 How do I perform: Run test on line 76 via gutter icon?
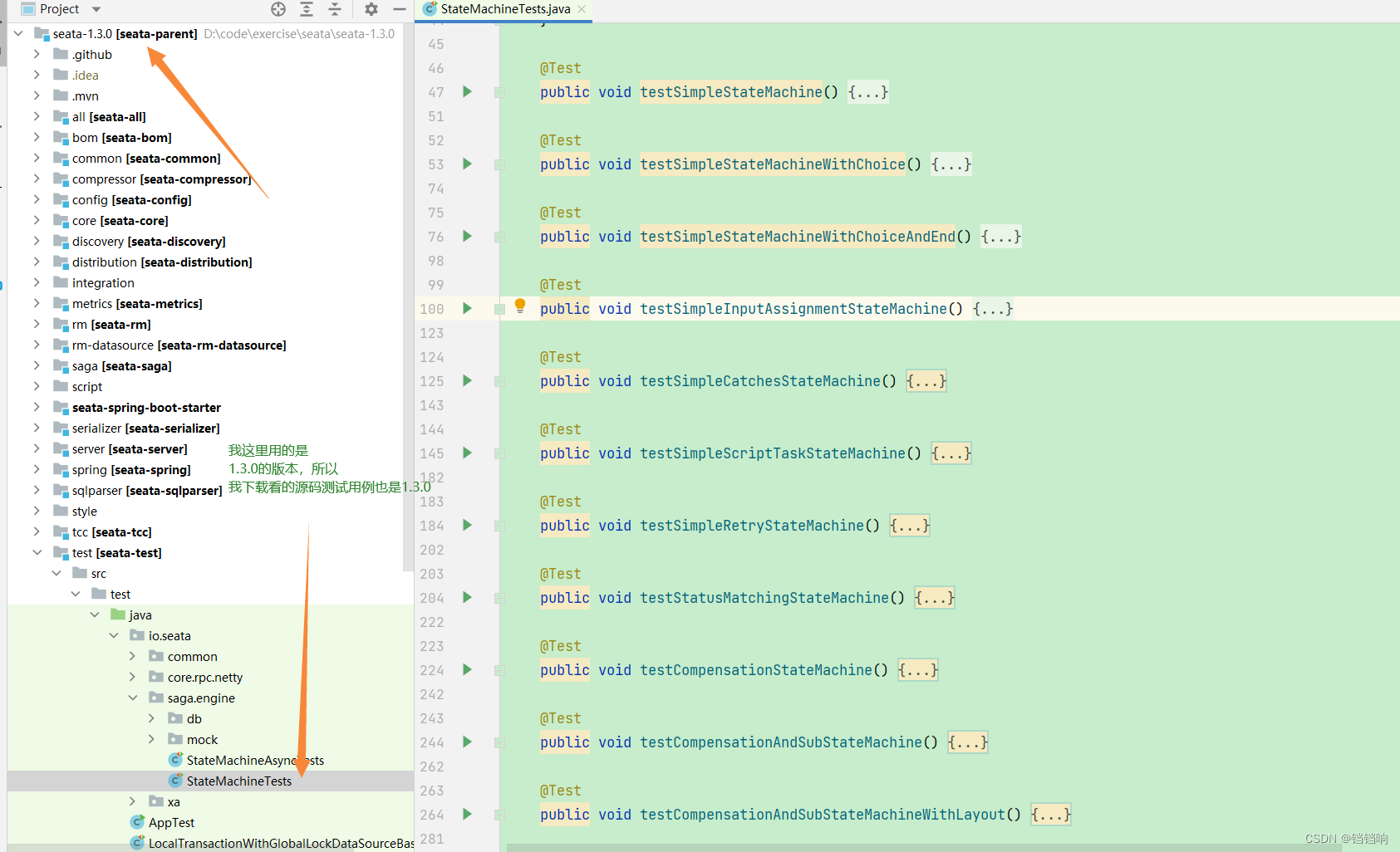tap(467, 236)
